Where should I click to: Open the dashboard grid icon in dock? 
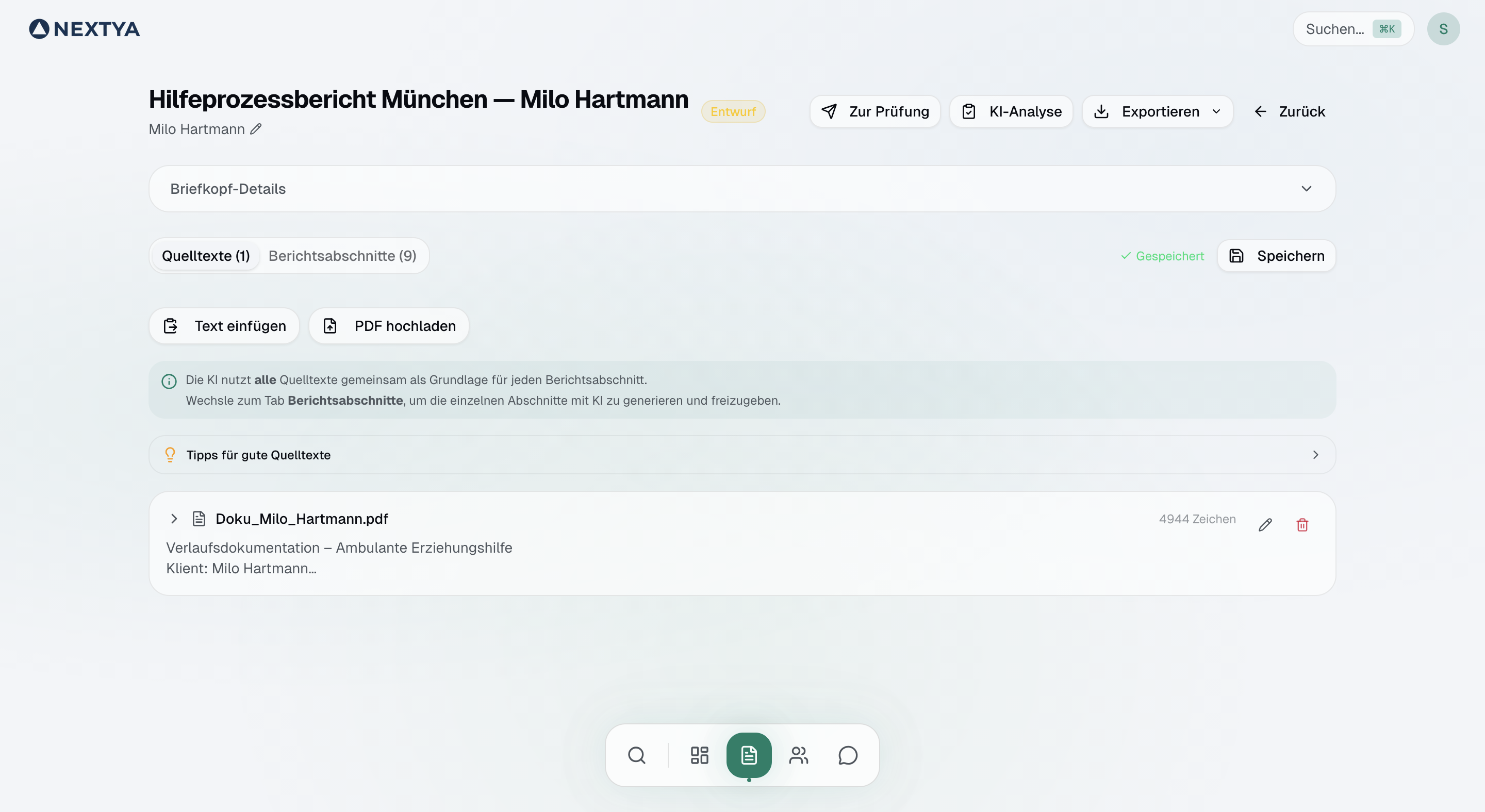tap(699, 755)
